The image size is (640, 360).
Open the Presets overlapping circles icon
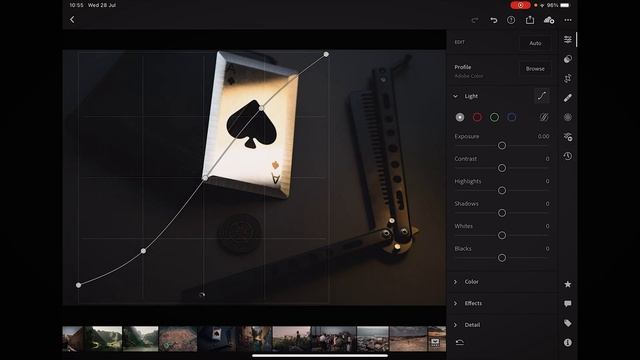coord(568,59)
